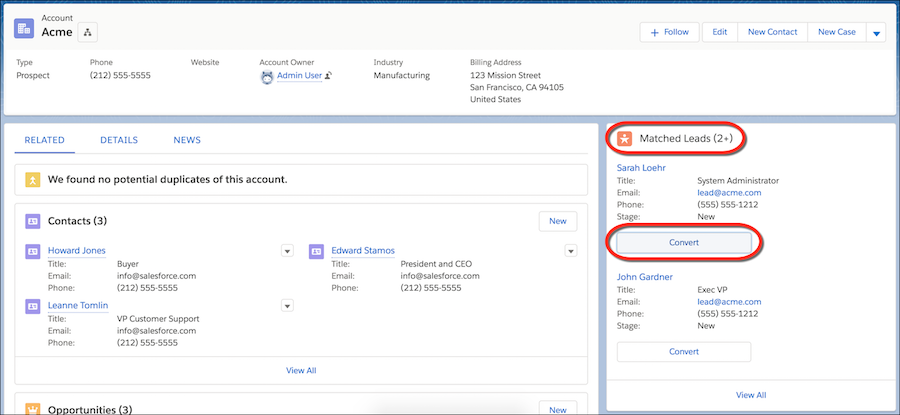
Task: Click John Gardner's lead@acme.com email
Action: (729, 301)
